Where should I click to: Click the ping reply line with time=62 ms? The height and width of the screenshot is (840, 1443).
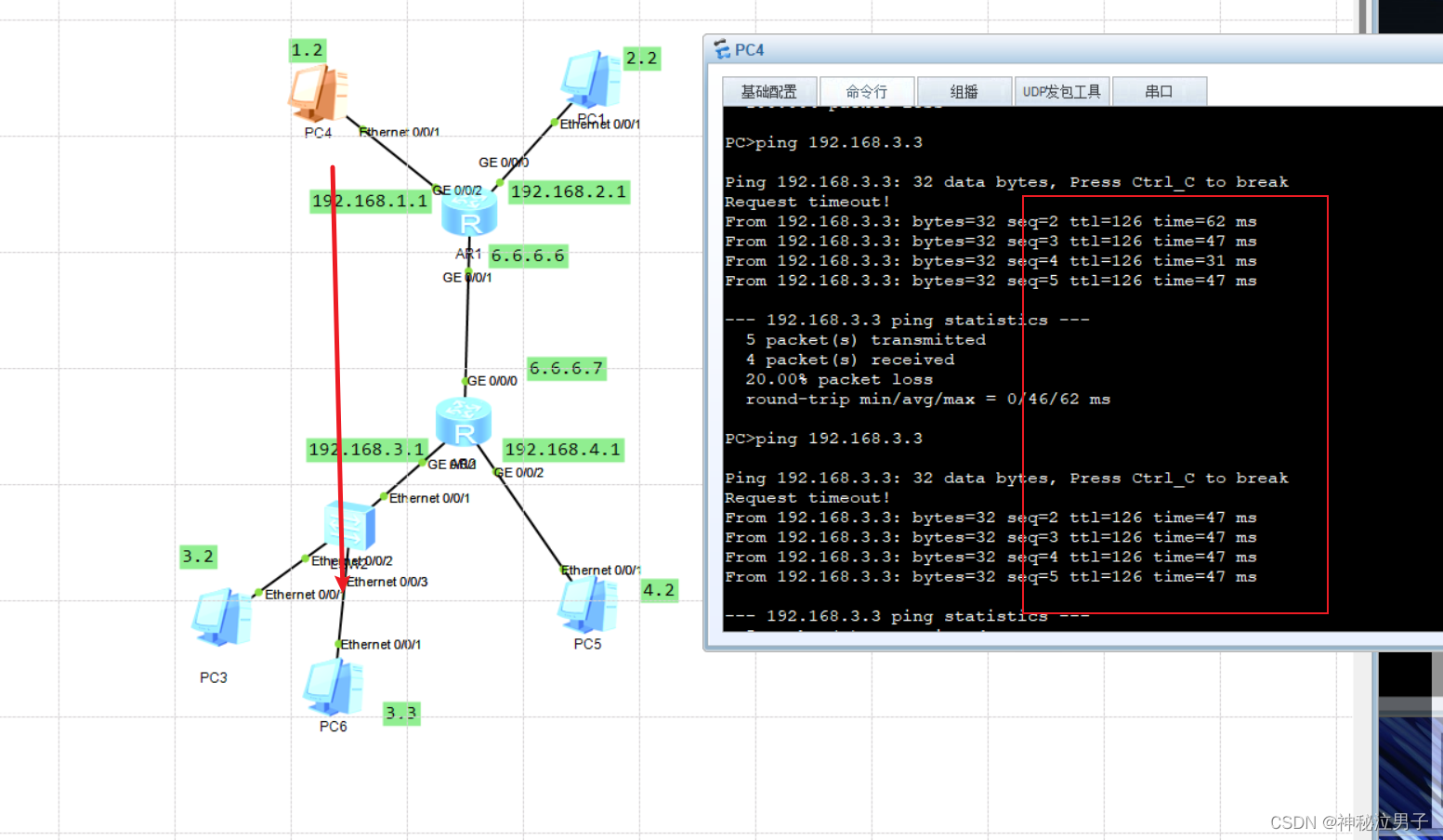pos(990,221)
